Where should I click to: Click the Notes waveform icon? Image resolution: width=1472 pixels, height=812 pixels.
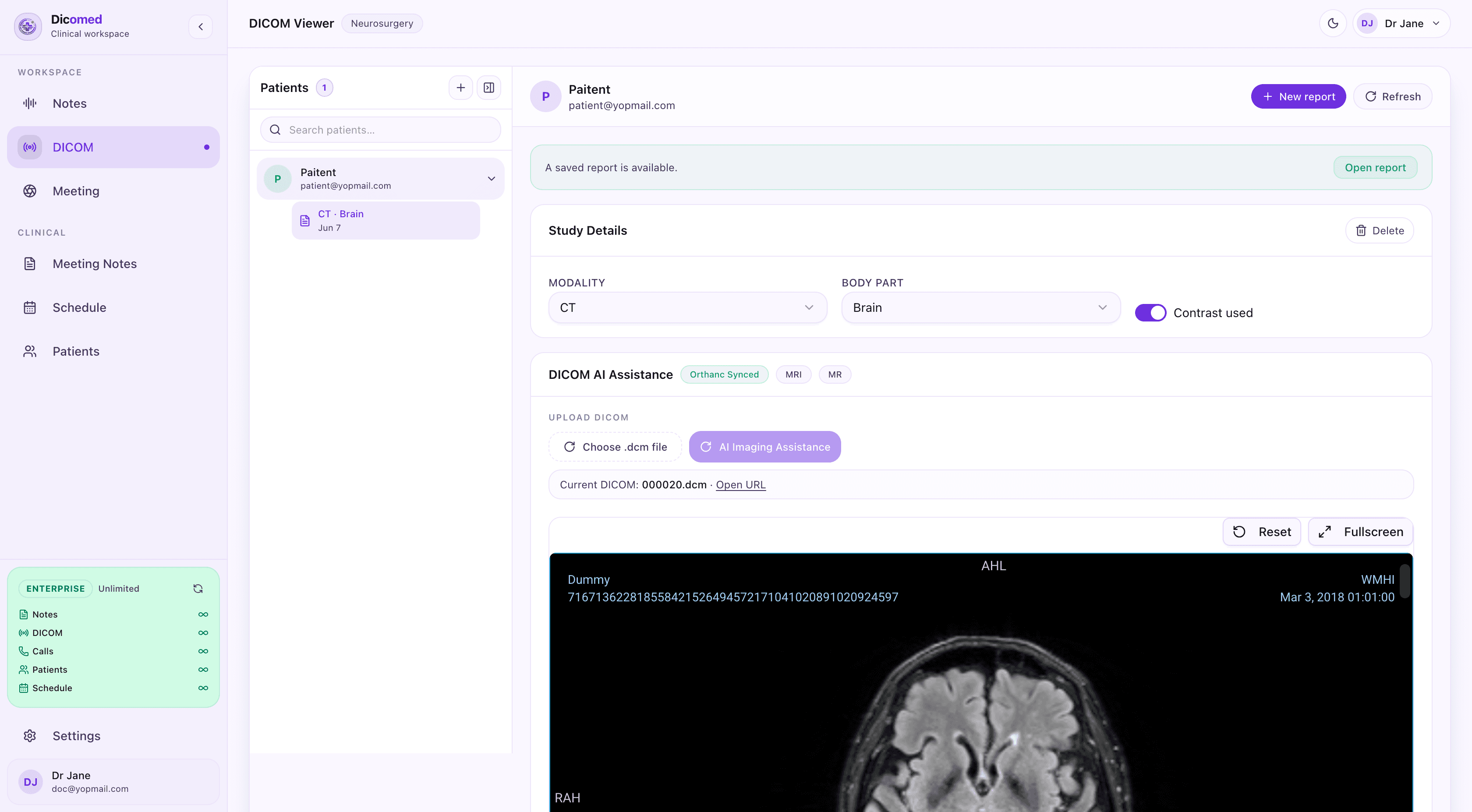coord(30,103)
